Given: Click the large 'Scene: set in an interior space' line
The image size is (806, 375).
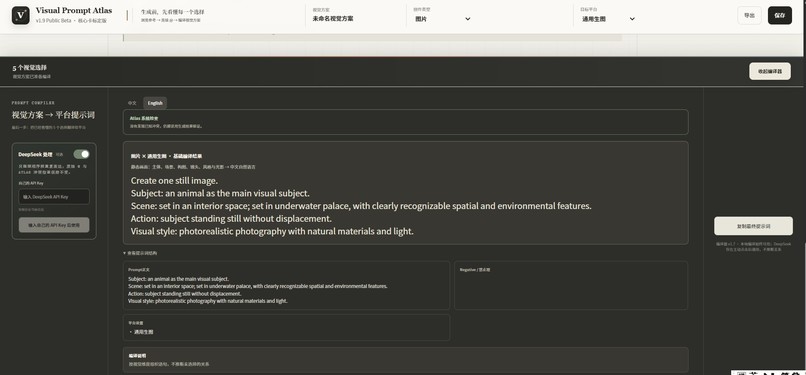Looking at the screenshot, I should click(x=361, y=206).
